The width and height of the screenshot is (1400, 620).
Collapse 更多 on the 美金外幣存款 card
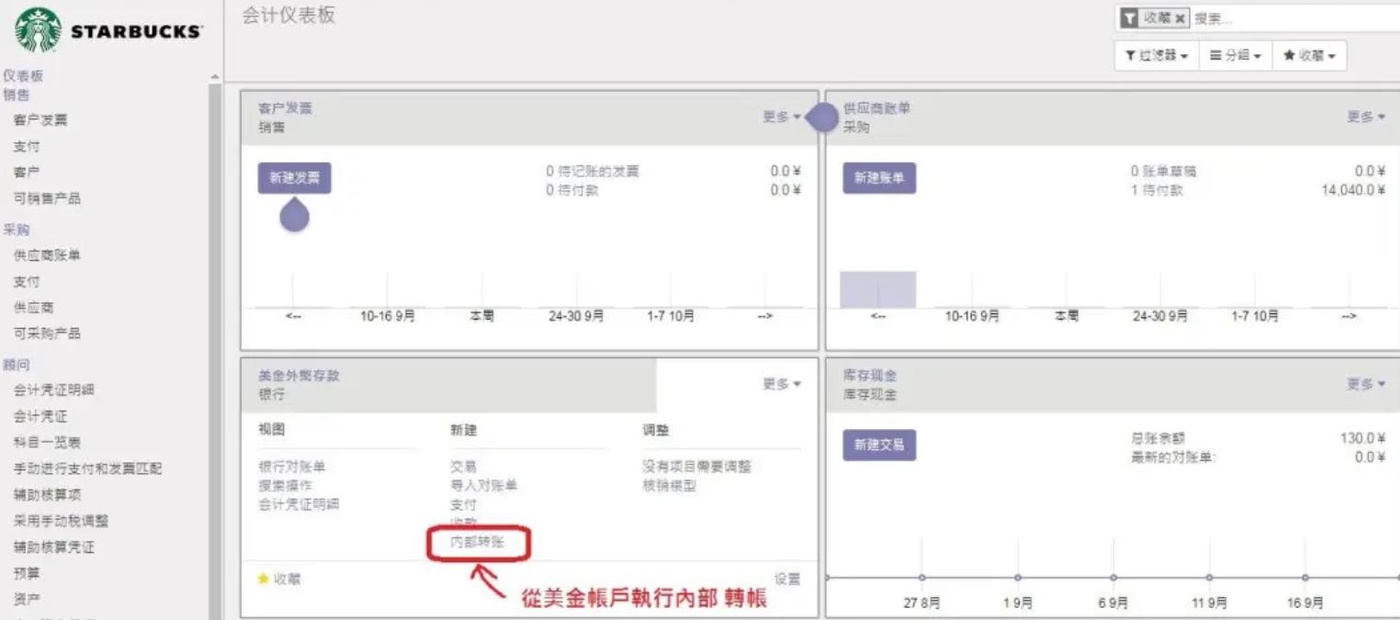tap(781, 384)
